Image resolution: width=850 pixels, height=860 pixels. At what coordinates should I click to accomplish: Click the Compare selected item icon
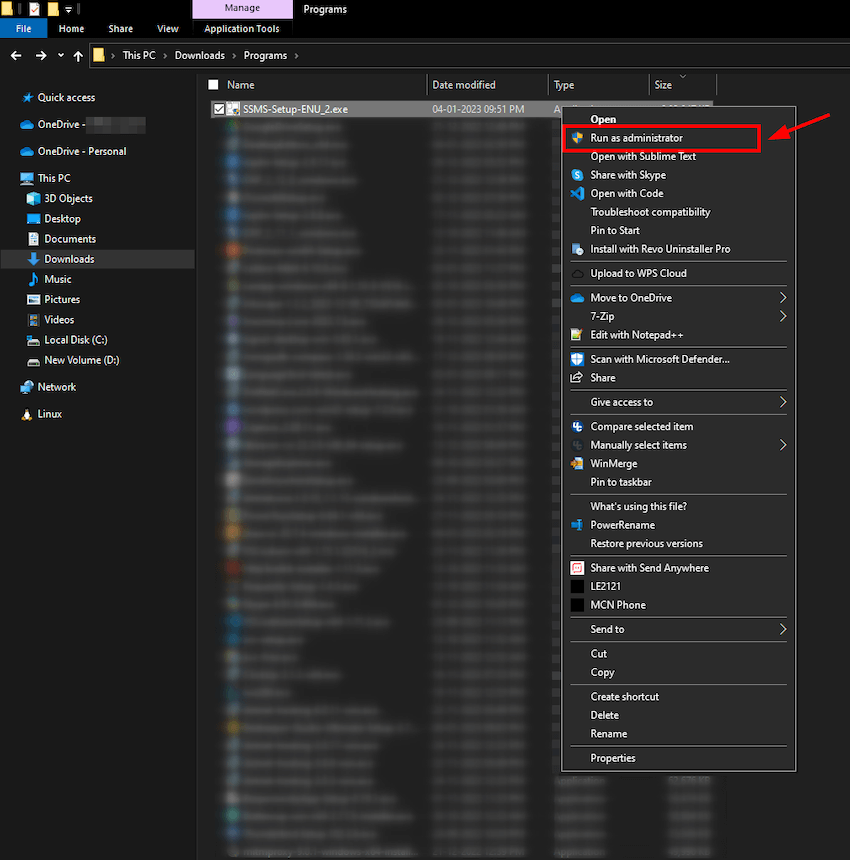click(x=577, y=427)
